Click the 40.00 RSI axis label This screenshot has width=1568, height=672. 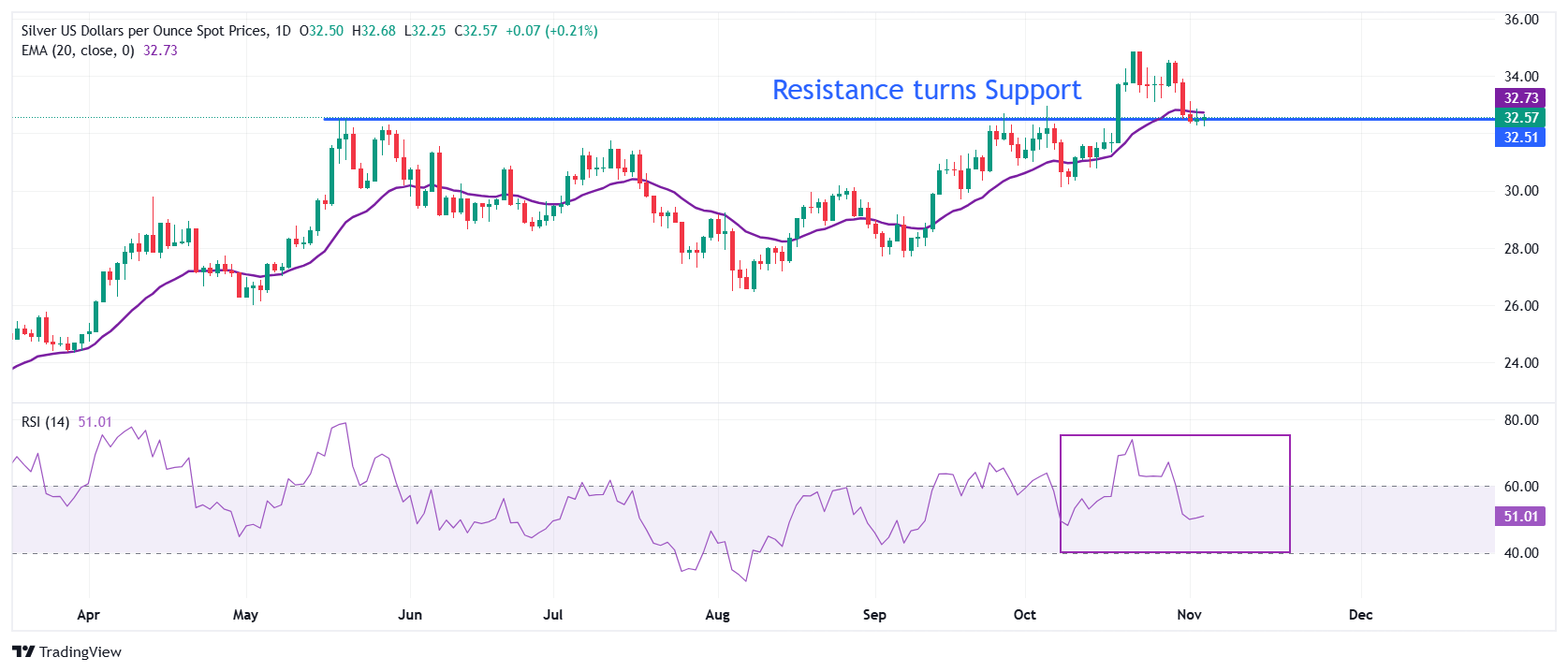pos(1520,553)
